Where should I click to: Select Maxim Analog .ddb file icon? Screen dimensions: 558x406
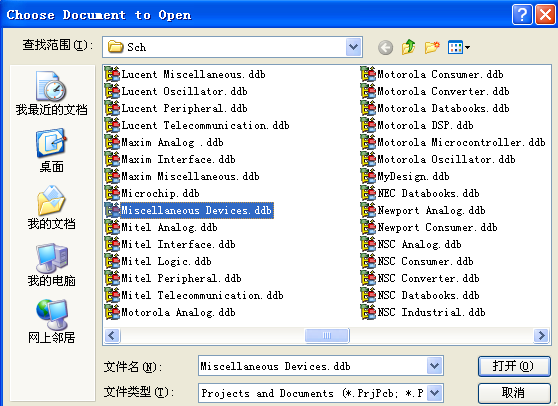pyautogui.click(x=112, y=142)
